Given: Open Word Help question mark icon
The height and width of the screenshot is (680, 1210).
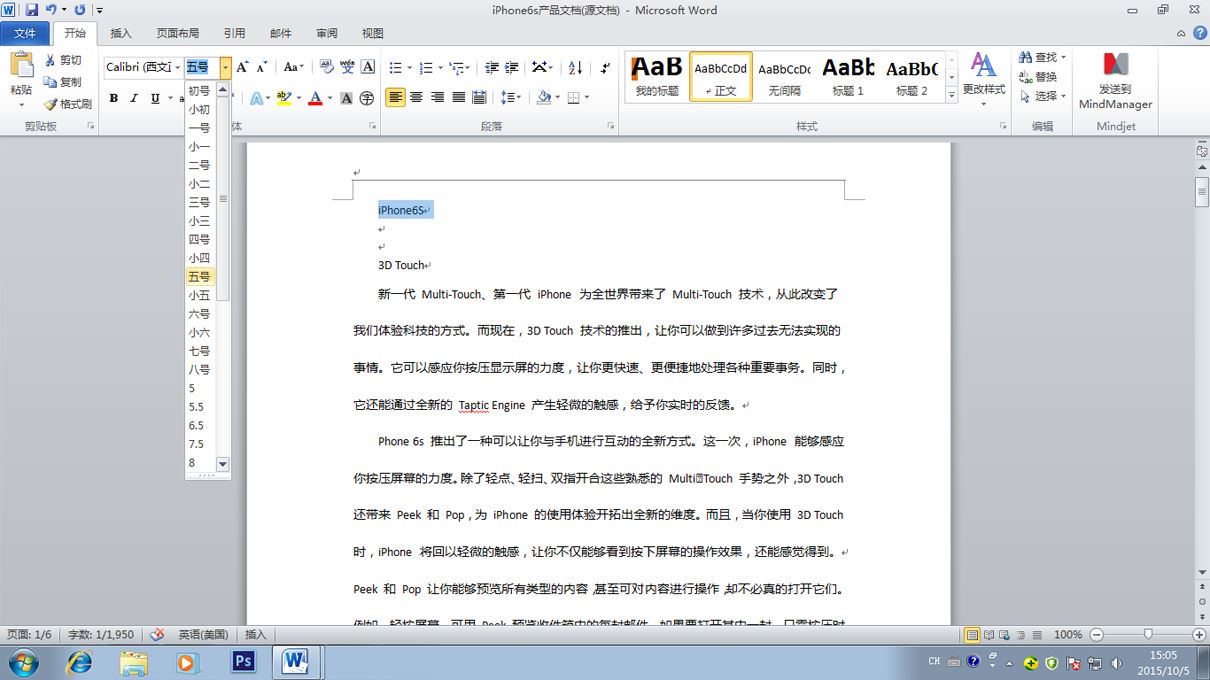Looking at the screenshot, I should (1200, 33).
